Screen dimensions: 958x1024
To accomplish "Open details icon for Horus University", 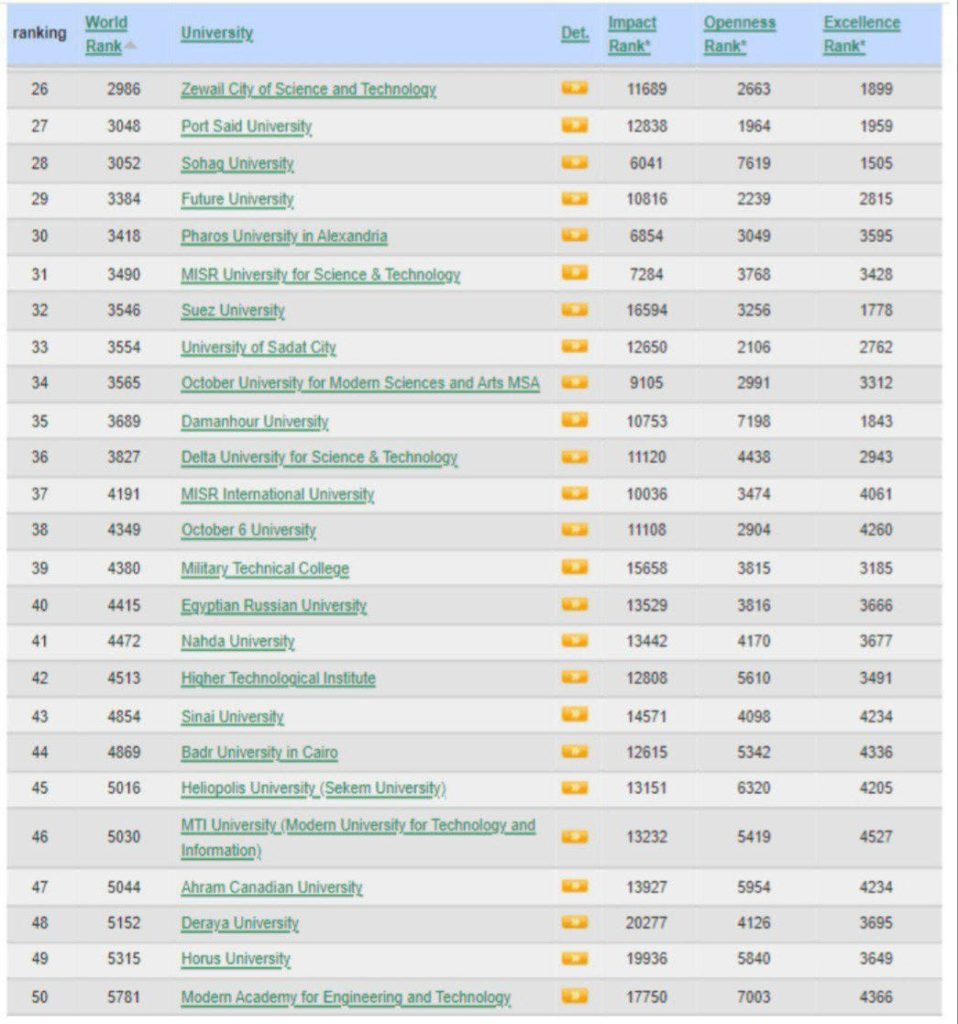I will [575, 958].
